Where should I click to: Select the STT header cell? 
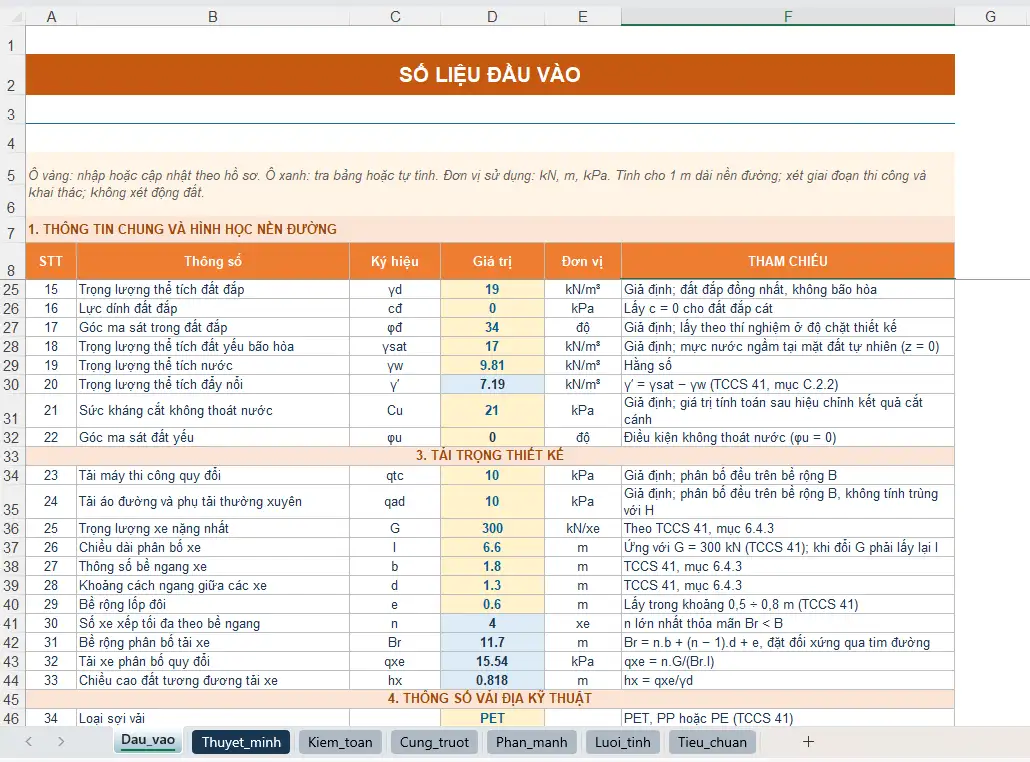pyautogui.click(x=51, y=261)
